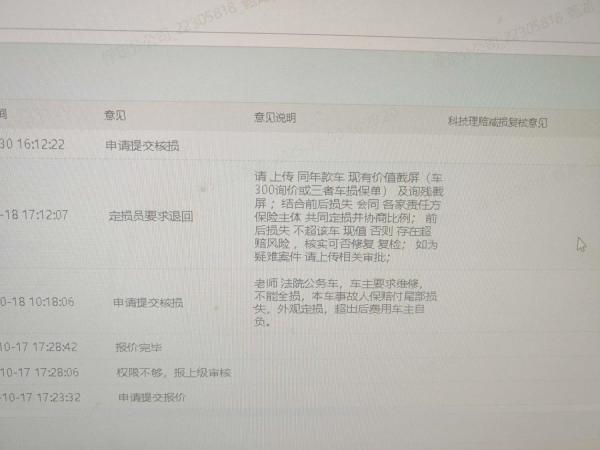
Task: Click the partially visible time column header
Action: click(x=4, y=114)
